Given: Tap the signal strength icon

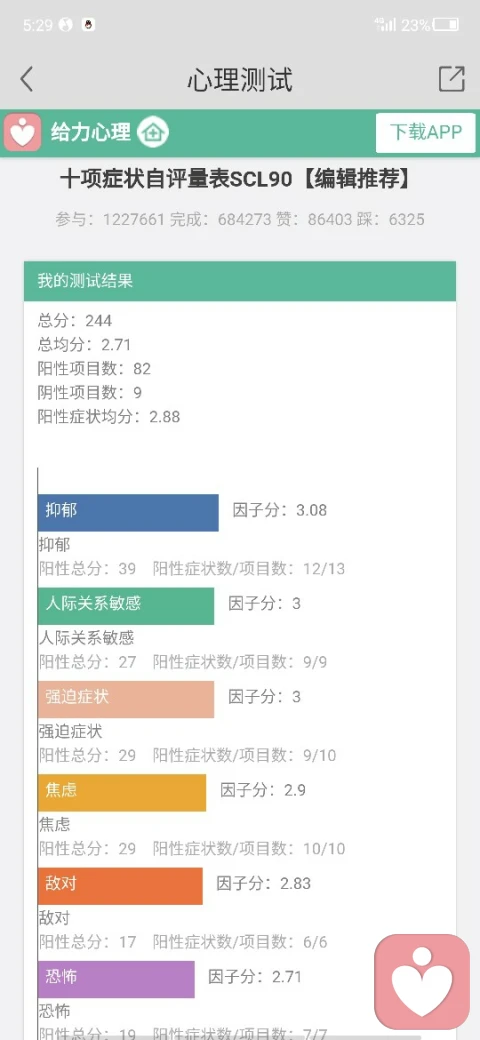Looking at the screenshot, I should pyautogui.click(x=385, y=25).
